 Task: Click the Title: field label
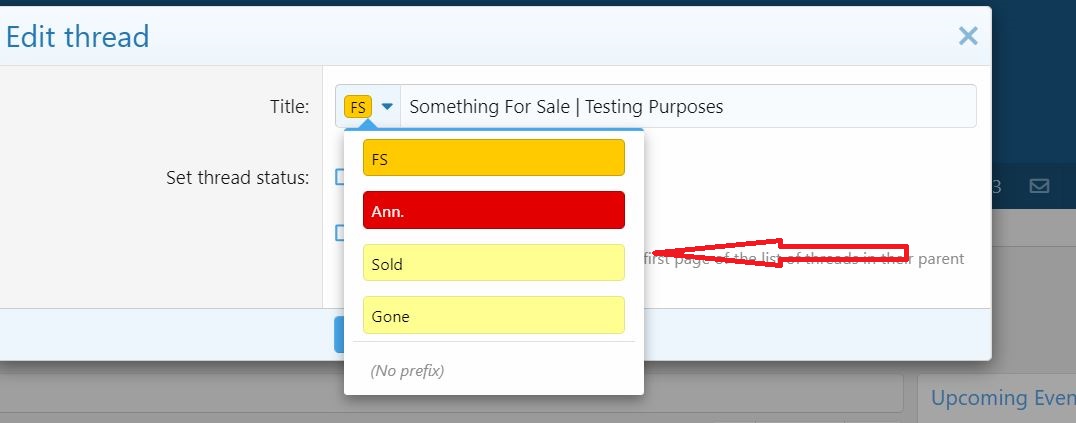tap(289, 107)
